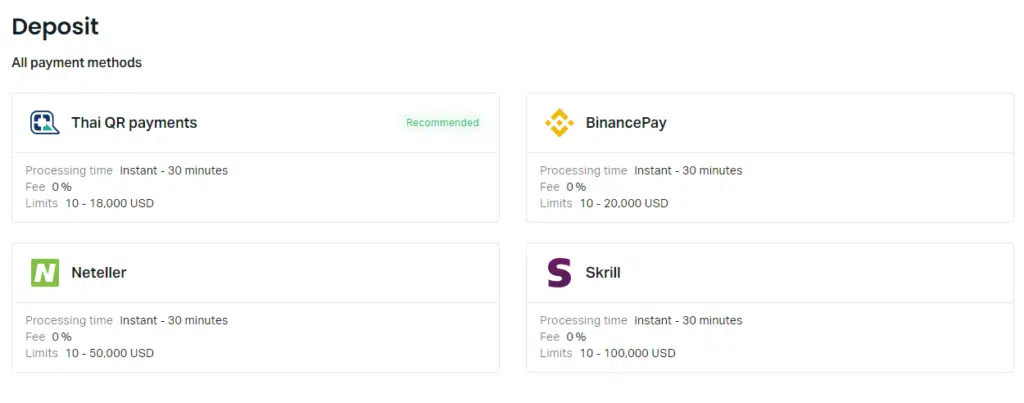Image resolution: width=1024 pixels, height=403 pixels.
Task: Open Thai QR card limits 10 - 18,000 USD
Action: click(x=89, y=203)
